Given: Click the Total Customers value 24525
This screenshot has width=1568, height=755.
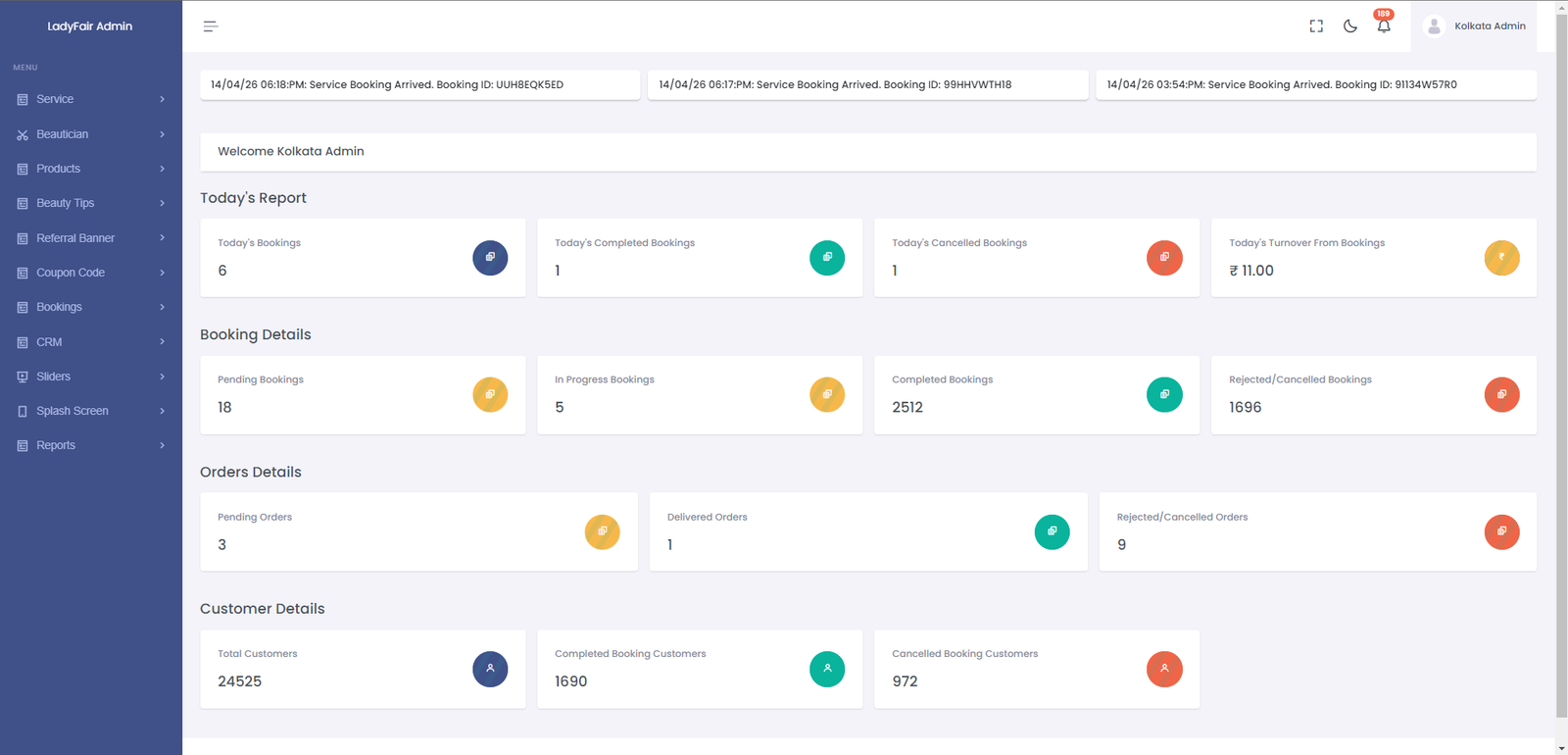Looking at the screenshot, I should click(239, 681).
